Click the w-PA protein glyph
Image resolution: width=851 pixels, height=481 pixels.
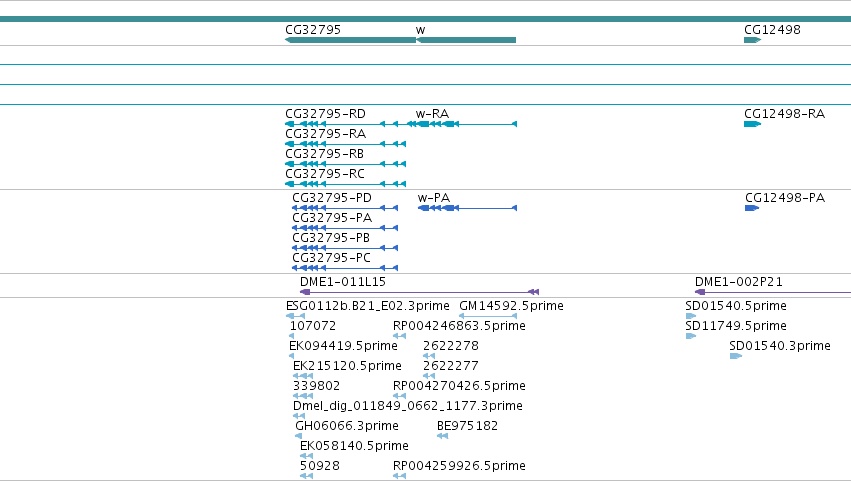pyautogui.click(x=467, y=208)
